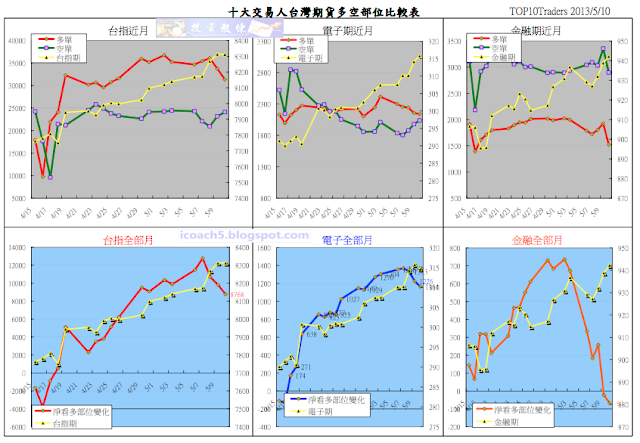Select 淨看多部位變化 legend in 台指全部月 chart

(x=72, y=411)
